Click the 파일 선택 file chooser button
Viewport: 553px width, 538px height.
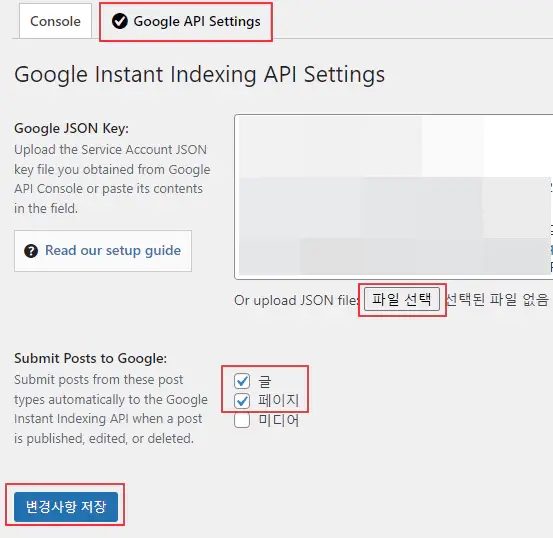click(402, 299)
